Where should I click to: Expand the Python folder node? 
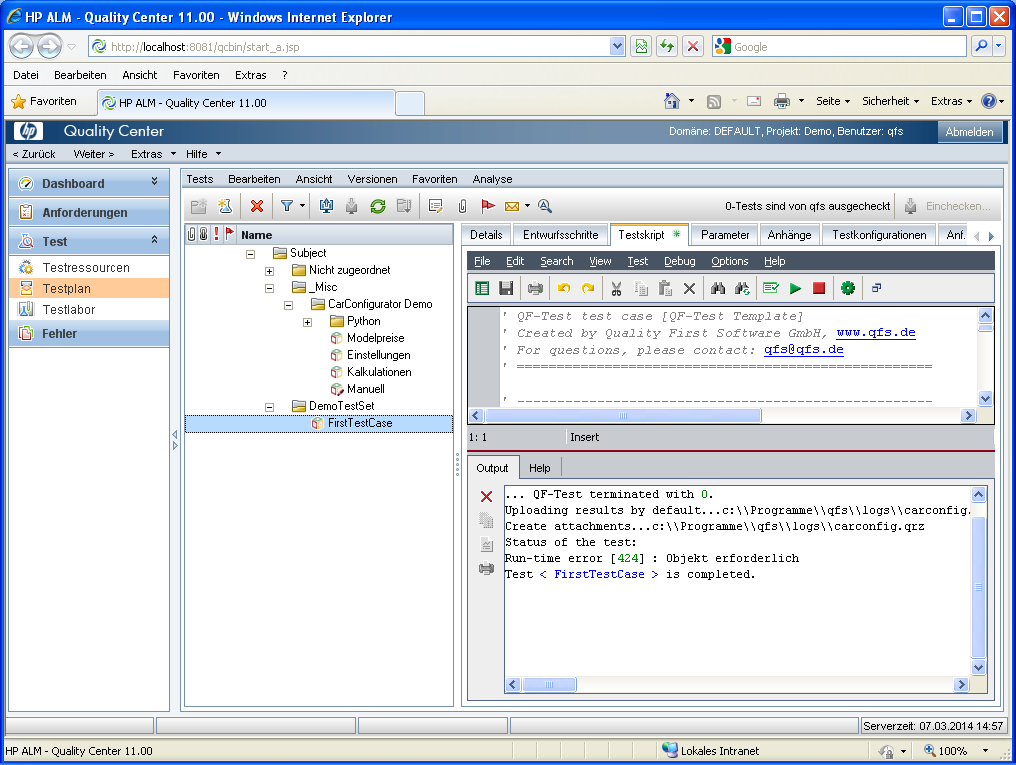click(x=308, y=322)
